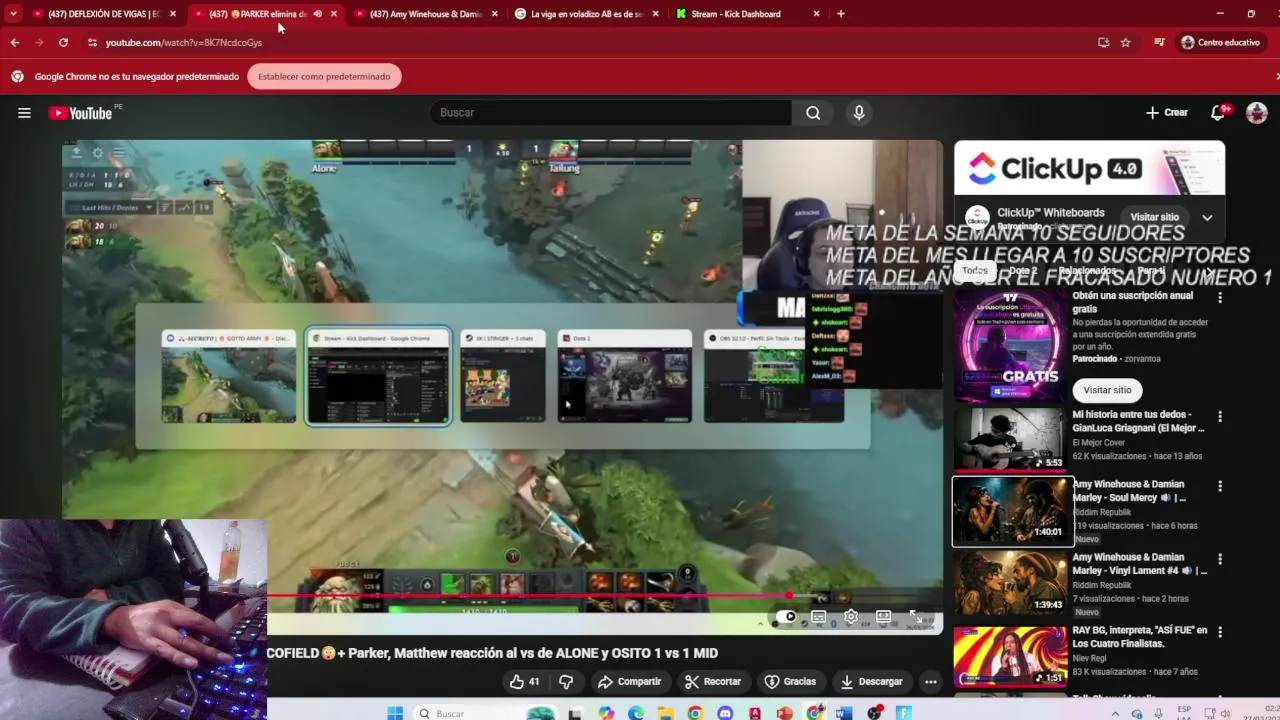Close the PARKER elimina tab
The width and height of the screenshot is (1280, 720).
pyautogui.click(x=334, y=14)
